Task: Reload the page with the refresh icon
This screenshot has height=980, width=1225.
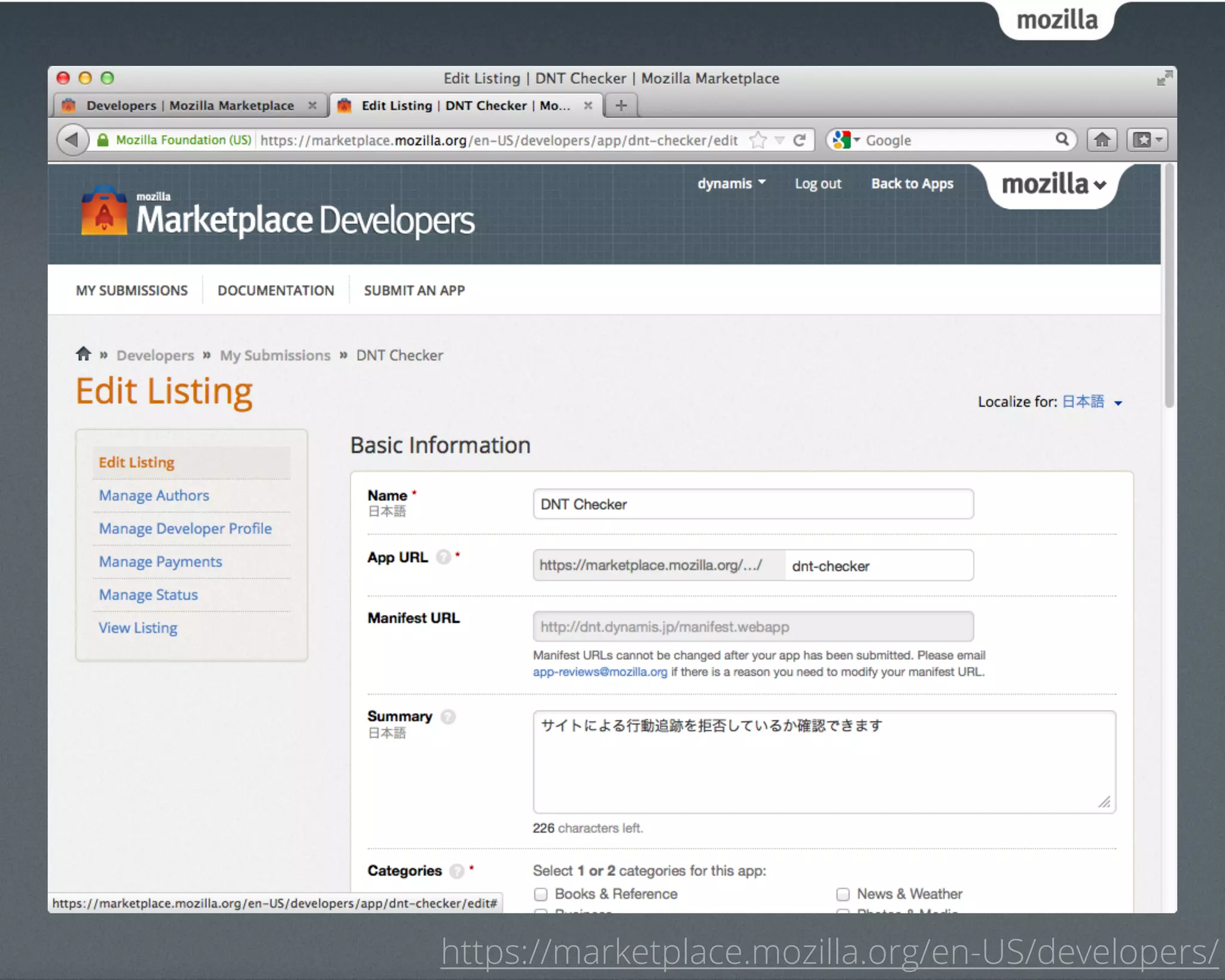Action: [800, 140]
